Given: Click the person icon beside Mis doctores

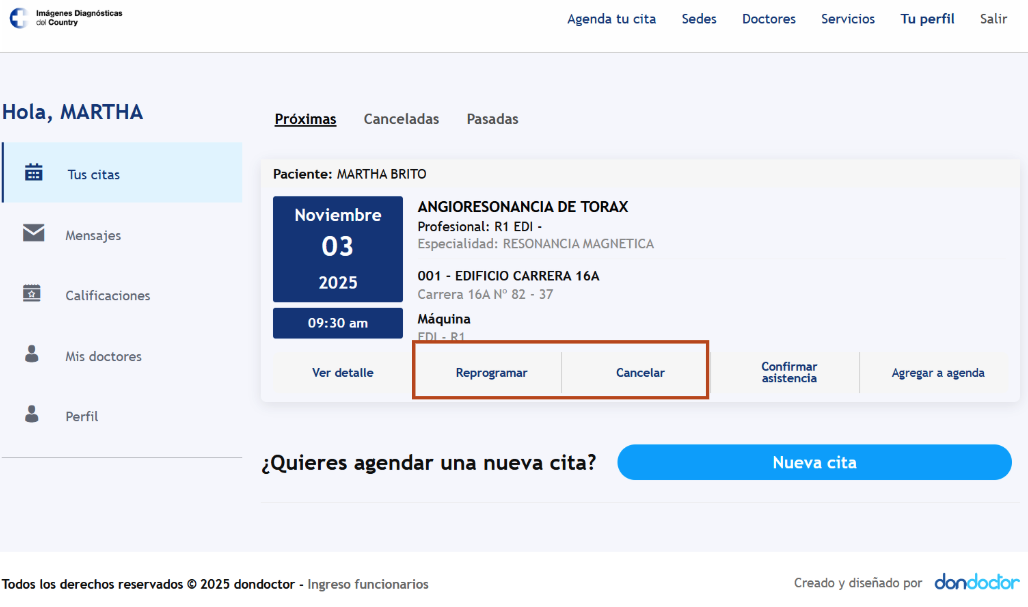Looking at the screenshot, I should [32, 354].
